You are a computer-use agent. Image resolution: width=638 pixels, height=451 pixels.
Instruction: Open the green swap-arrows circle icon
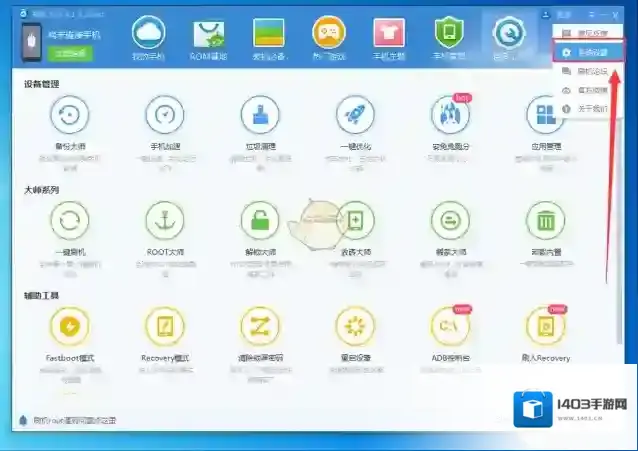(x=450, y=221)
